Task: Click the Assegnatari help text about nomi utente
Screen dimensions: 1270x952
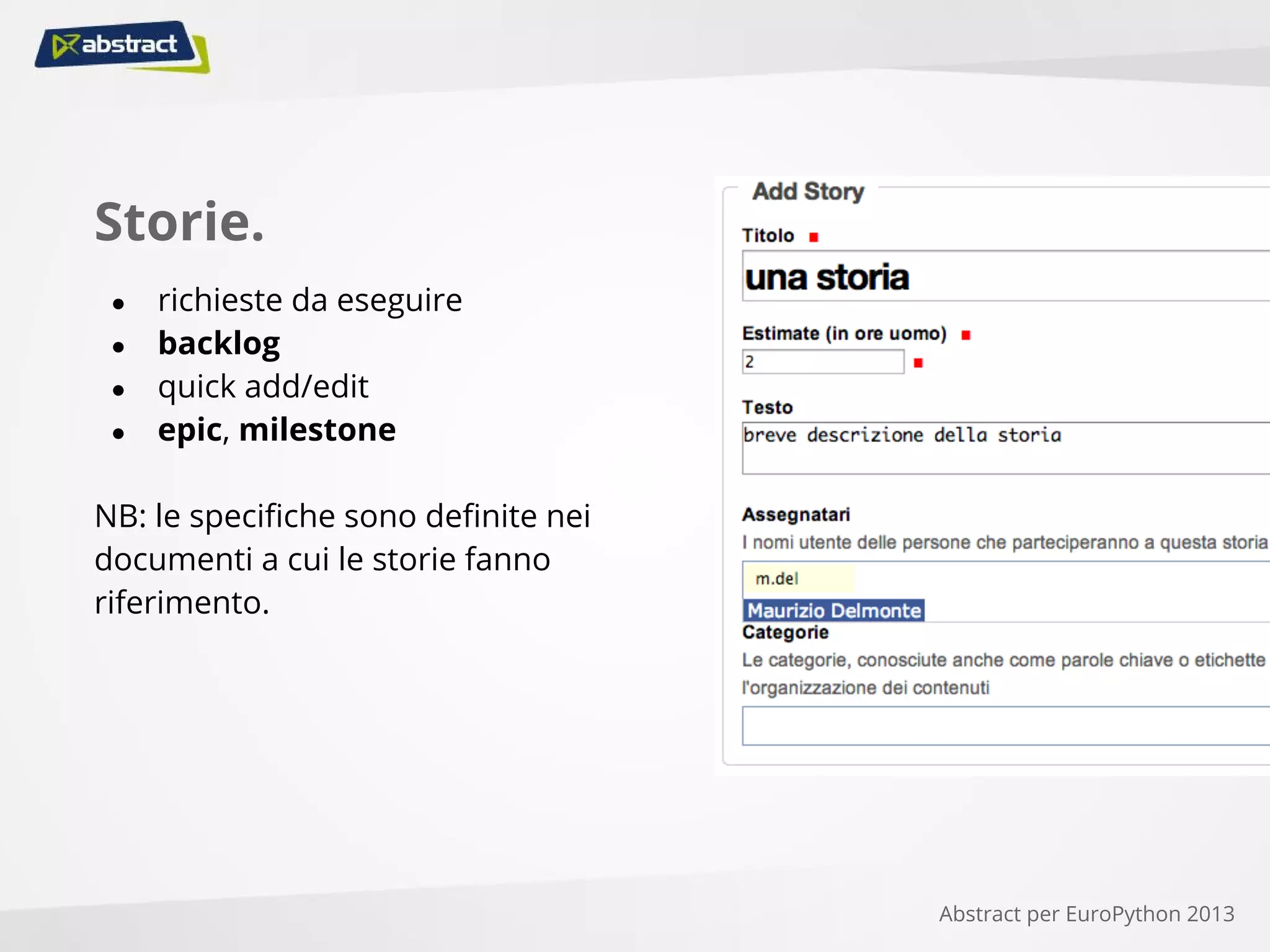Action: pos(1005,542)
